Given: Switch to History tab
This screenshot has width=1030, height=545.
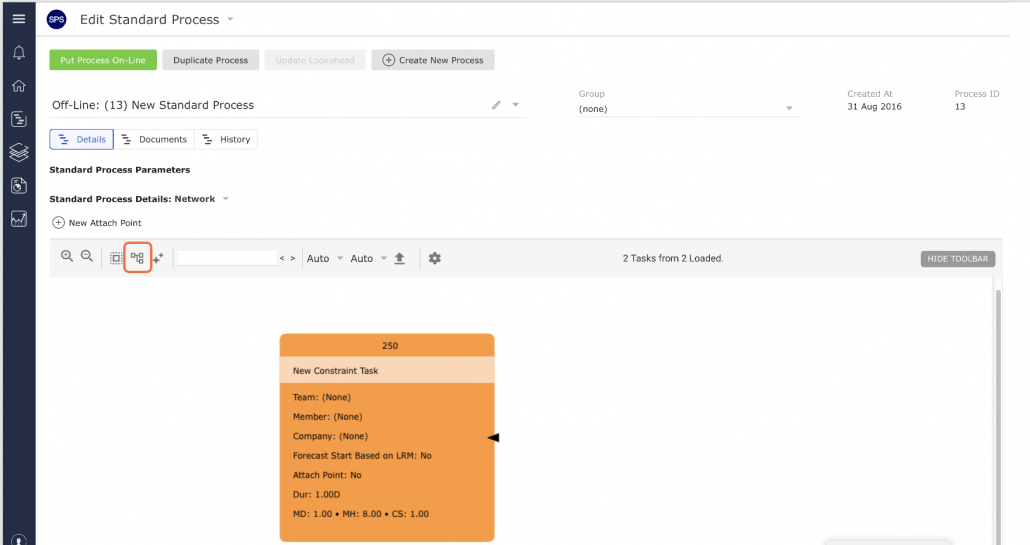Looking at the screenshot, I should tap(226, 139).
